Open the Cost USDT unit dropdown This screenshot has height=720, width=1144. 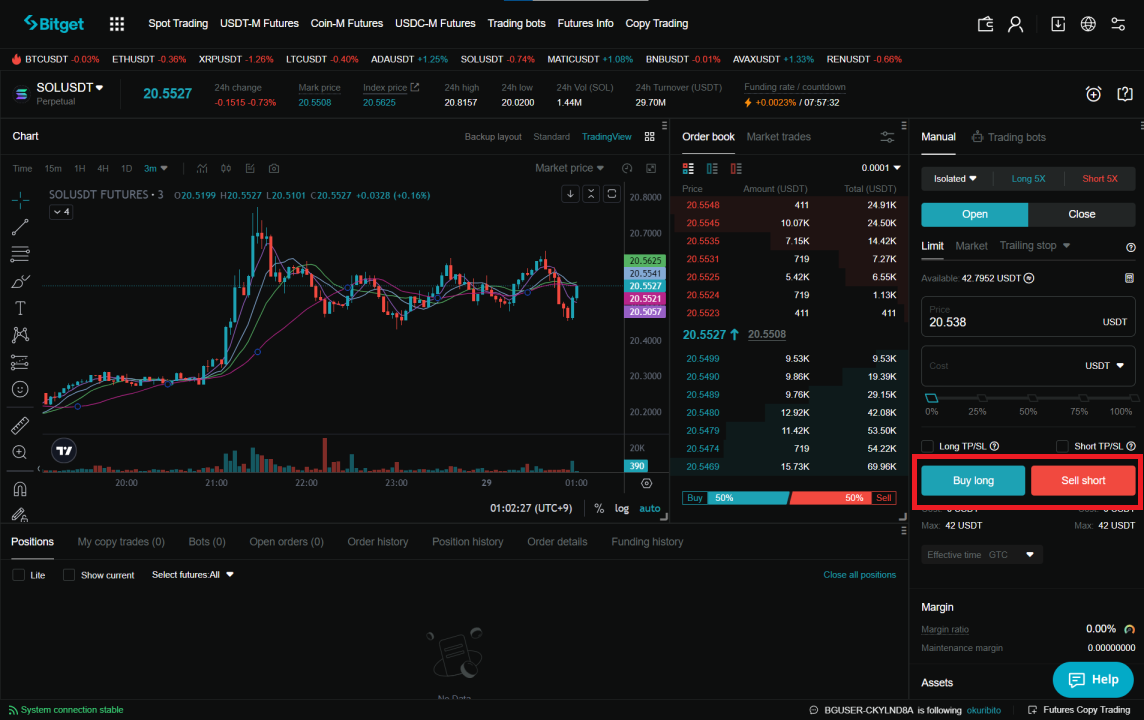[x=1105, y=365]
